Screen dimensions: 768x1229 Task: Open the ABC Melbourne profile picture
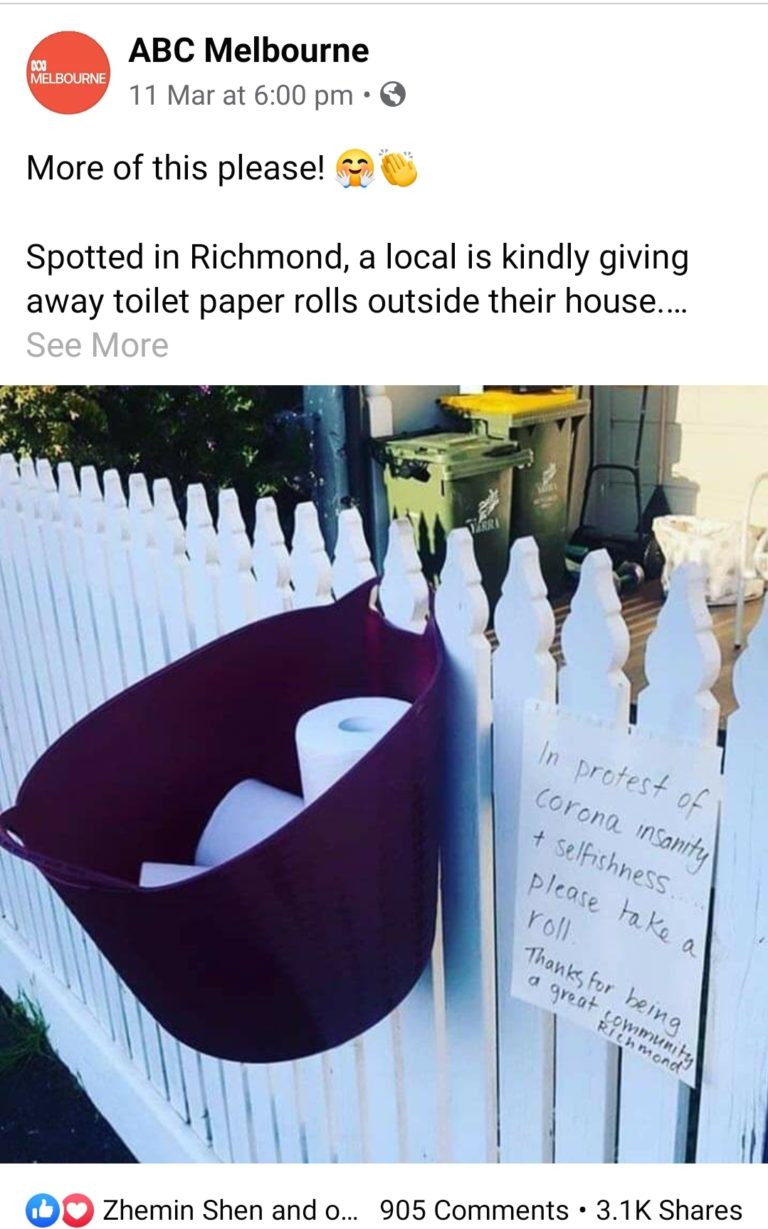click(x=68, y=72)
